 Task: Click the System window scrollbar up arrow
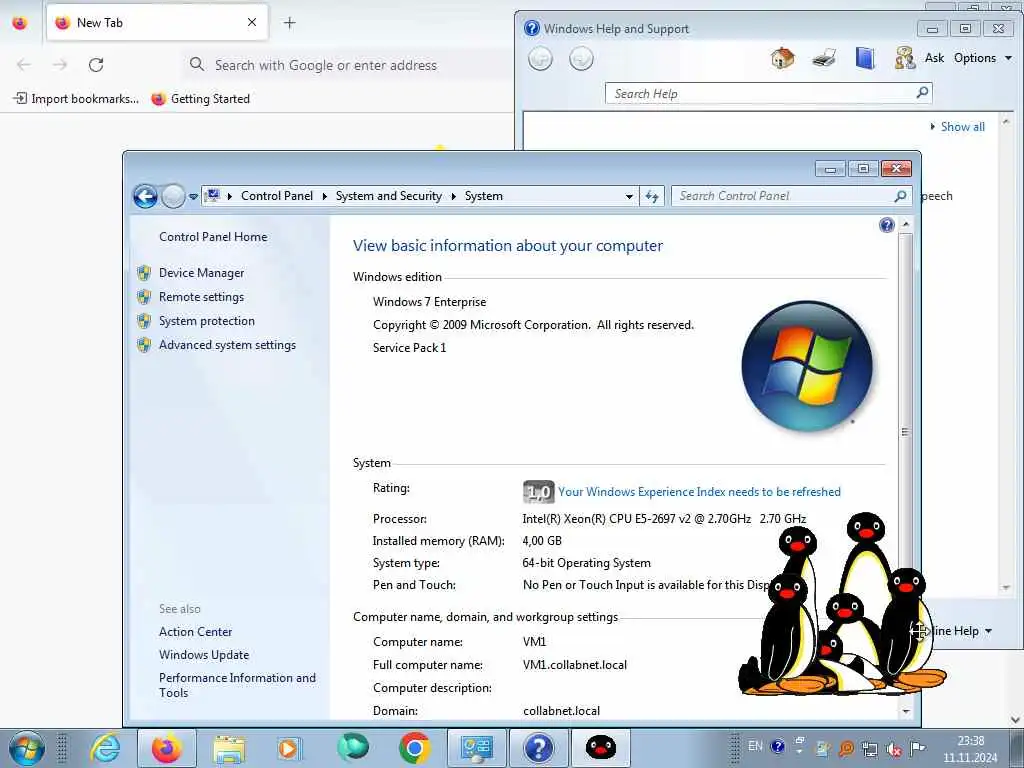906,224
